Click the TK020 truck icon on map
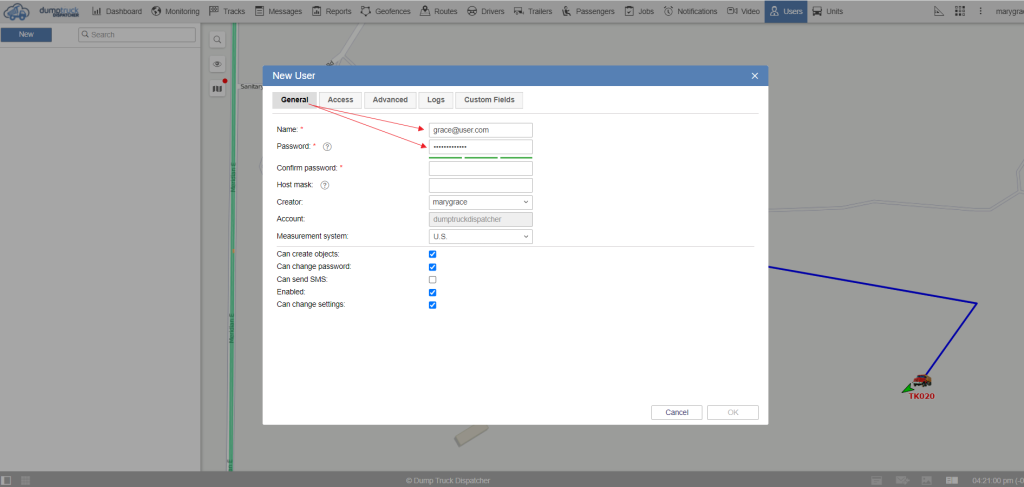This screenshot has height=487, width=1024. point(921,381)
